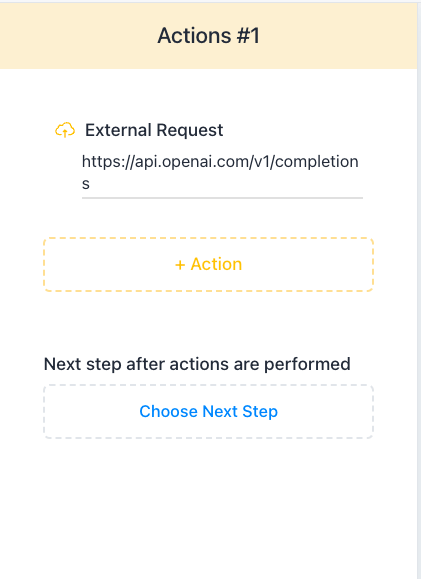This screenshot has height=579, width=421.
Task: Click the External Request label
Action: click(154, 130)
